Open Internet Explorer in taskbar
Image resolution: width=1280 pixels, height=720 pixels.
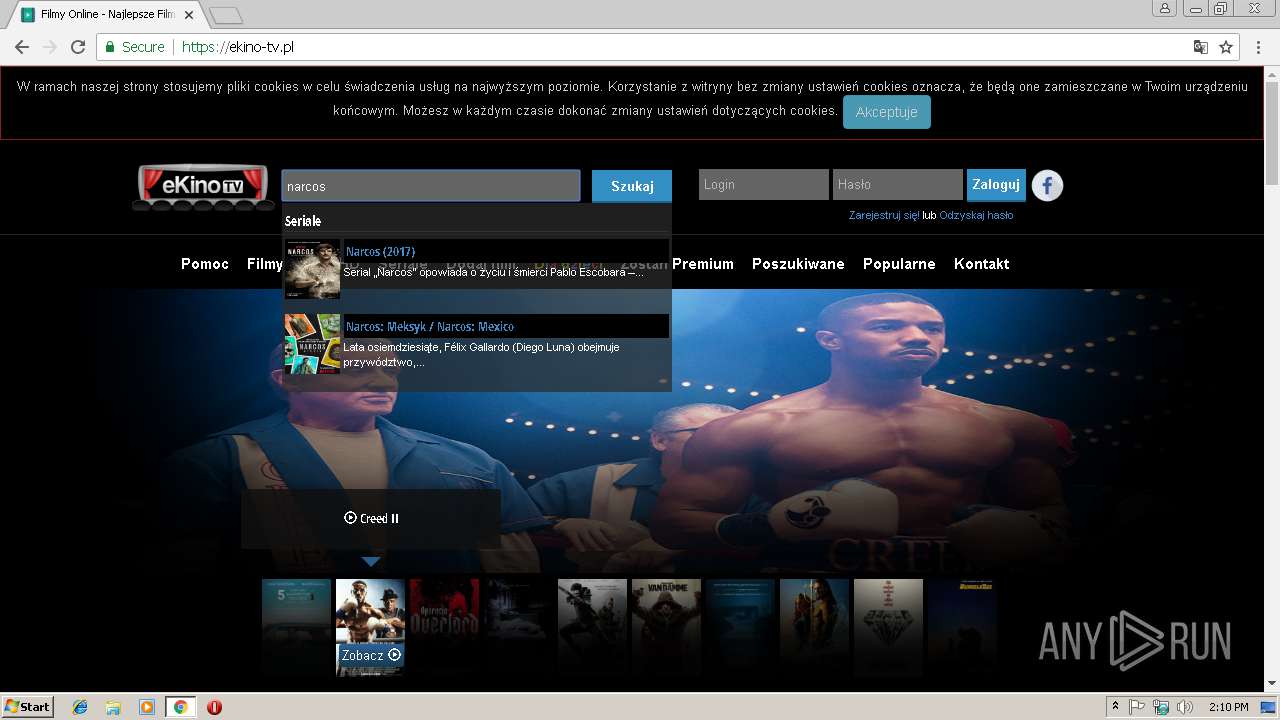[80, 707]
